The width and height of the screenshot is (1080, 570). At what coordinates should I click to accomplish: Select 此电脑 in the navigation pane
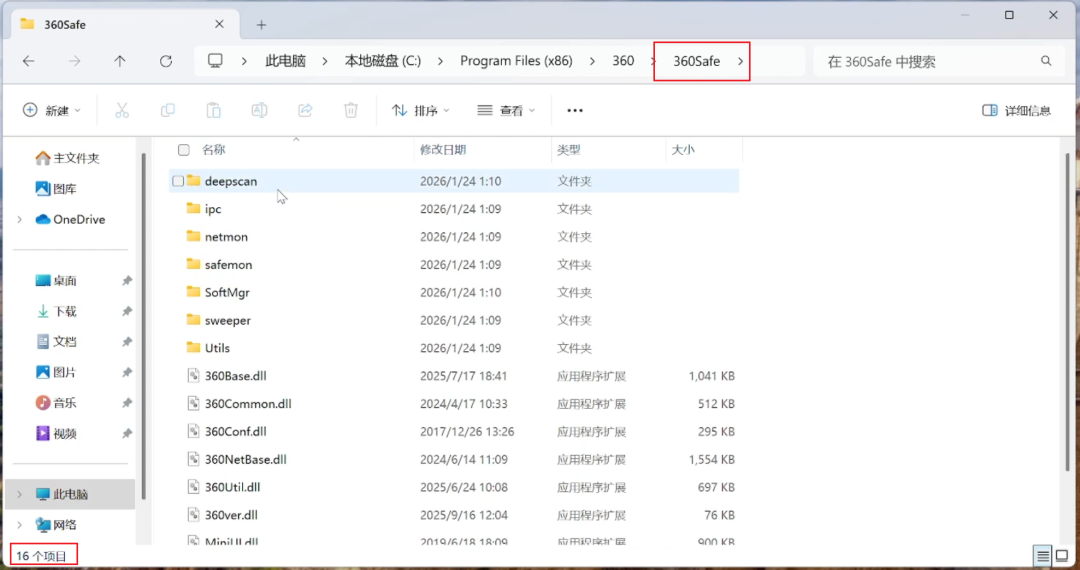[70, 494]
